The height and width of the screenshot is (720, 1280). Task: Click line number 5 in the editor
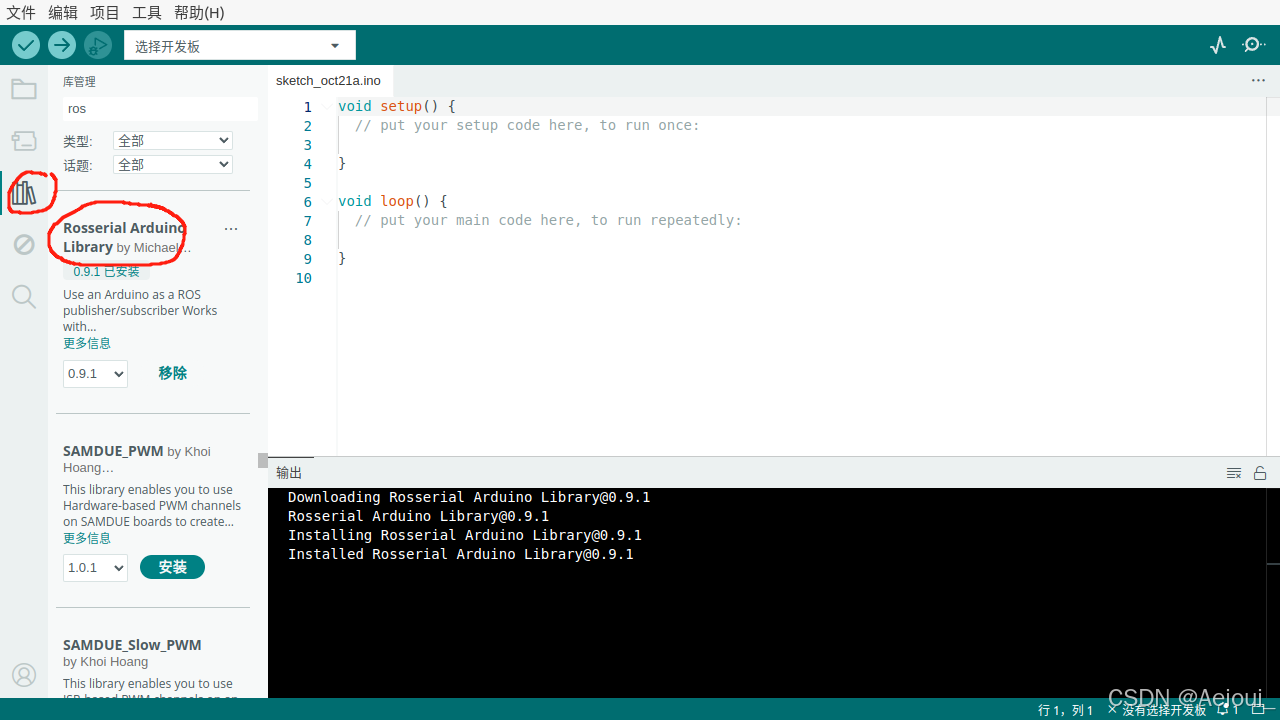coord(307,183)
